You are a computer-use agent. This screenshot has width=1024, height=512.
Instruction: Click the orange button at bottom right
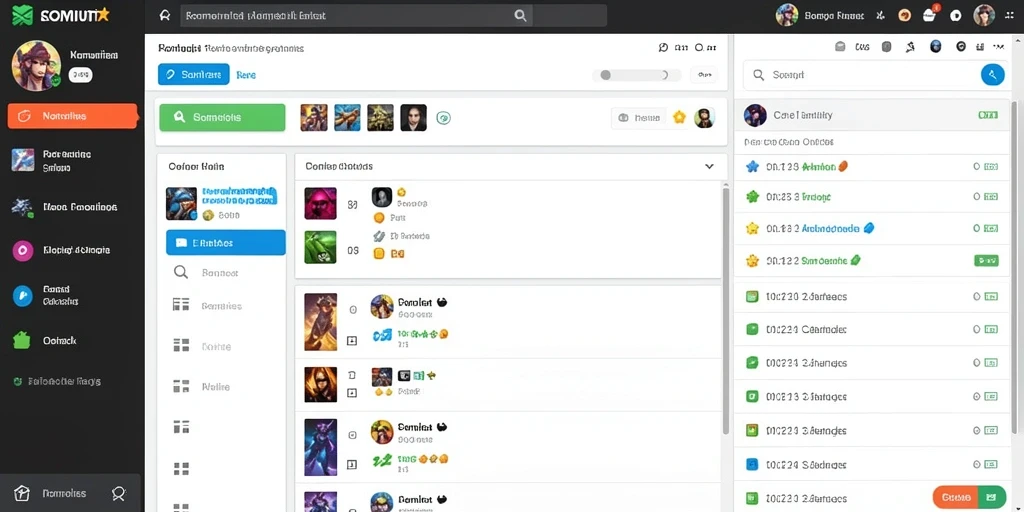[955, 497]
